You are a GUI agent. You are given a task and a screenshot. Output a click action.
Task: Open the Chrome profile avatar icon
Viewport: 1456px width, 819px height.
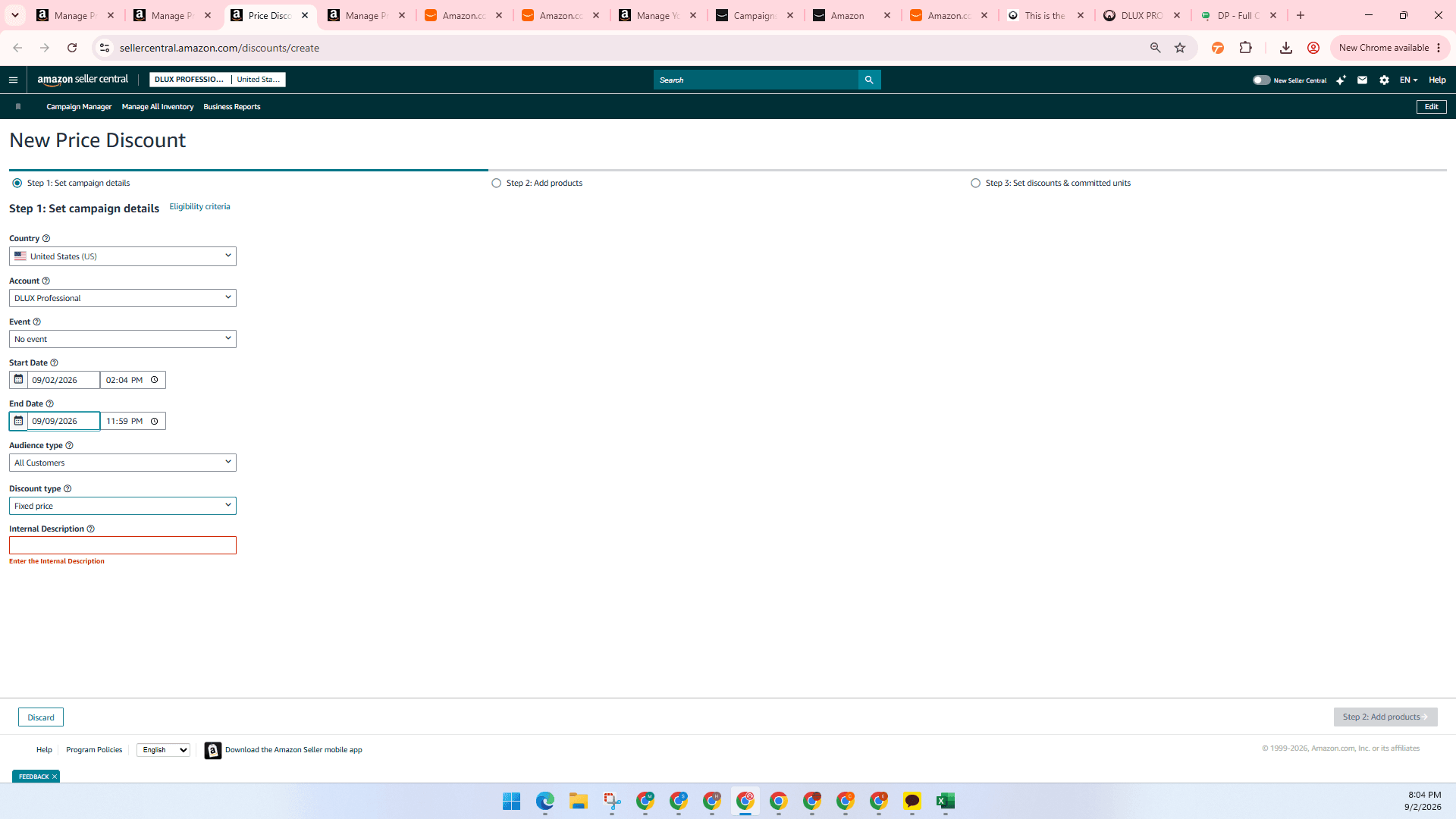pos(1313,48)
